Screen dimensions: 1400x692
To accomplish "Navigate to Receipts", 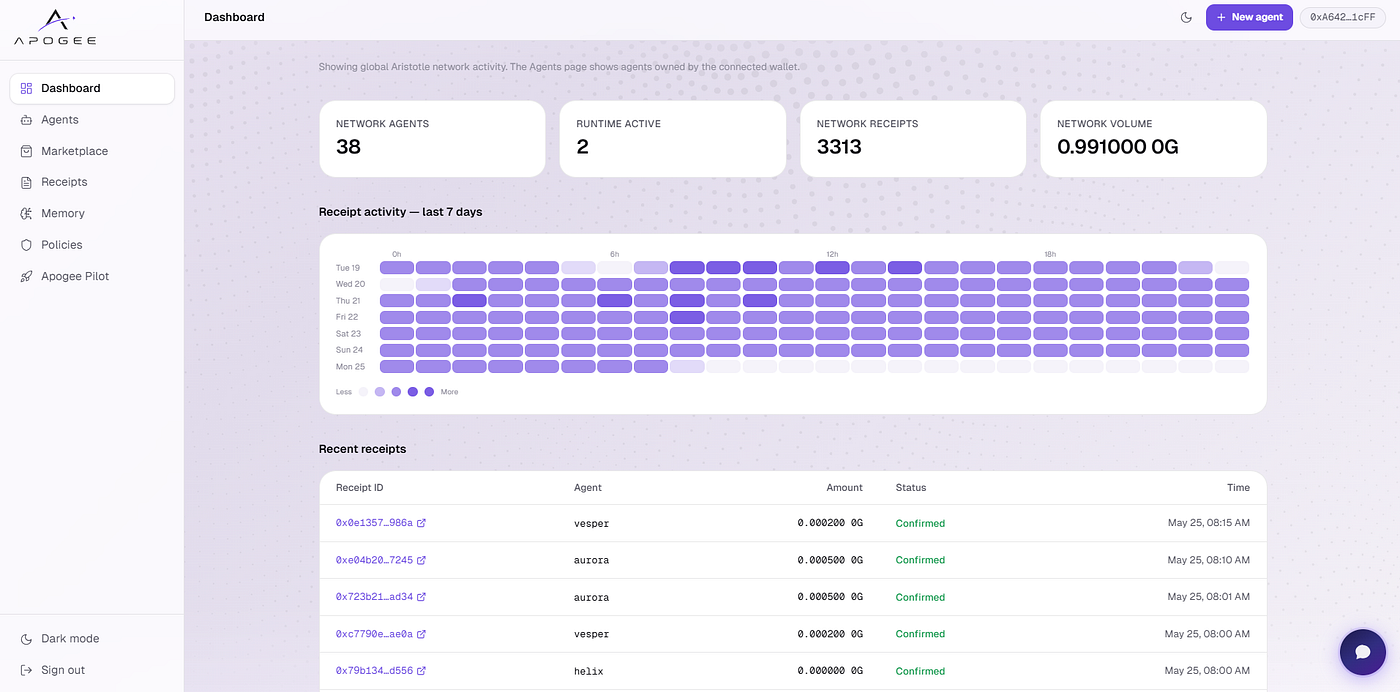I will point(92,182).
